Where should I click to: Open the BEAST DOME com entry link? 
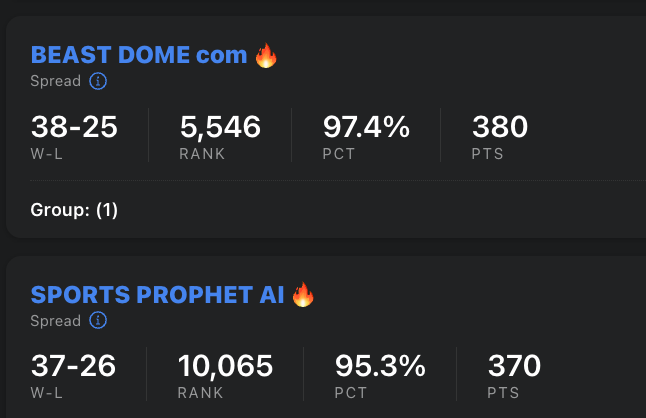click(x=139, y=55)
